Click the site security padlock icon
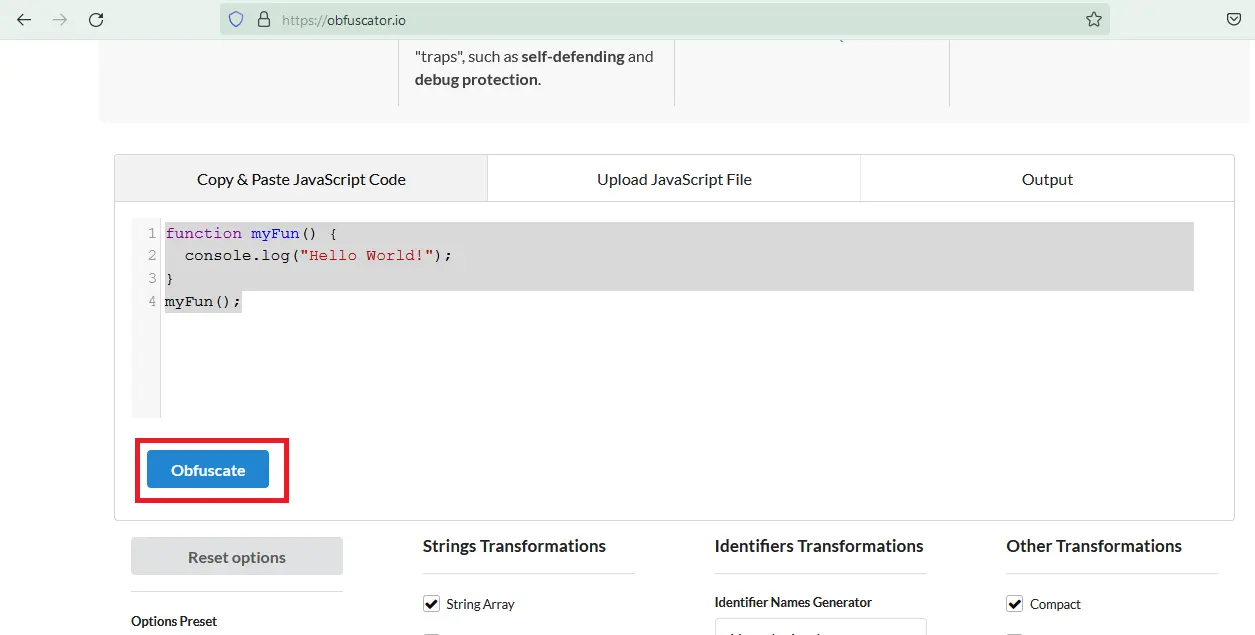The height and width of the screenshot is (635, 1255). pyautogui.click(x=264, y=19)
